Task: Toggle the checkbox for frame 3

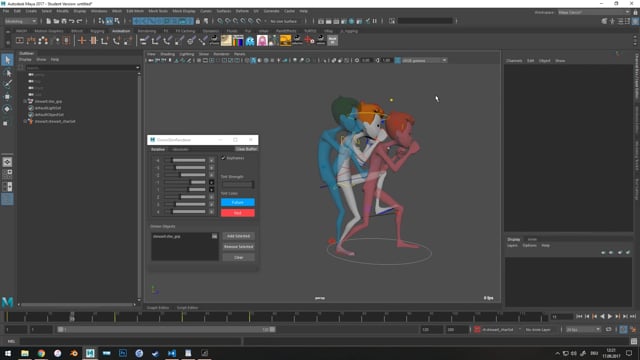Action: (x=211, y=204)
